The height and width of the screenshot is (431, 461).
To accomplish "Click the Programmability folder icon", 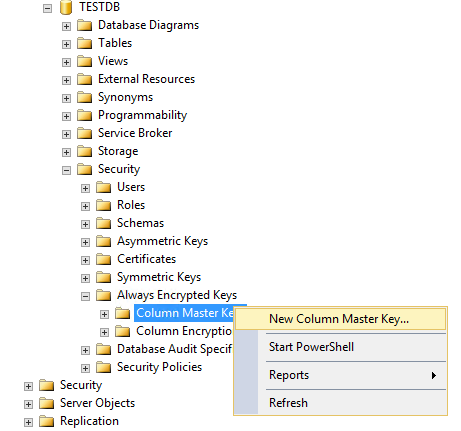I will coord(84,115).
